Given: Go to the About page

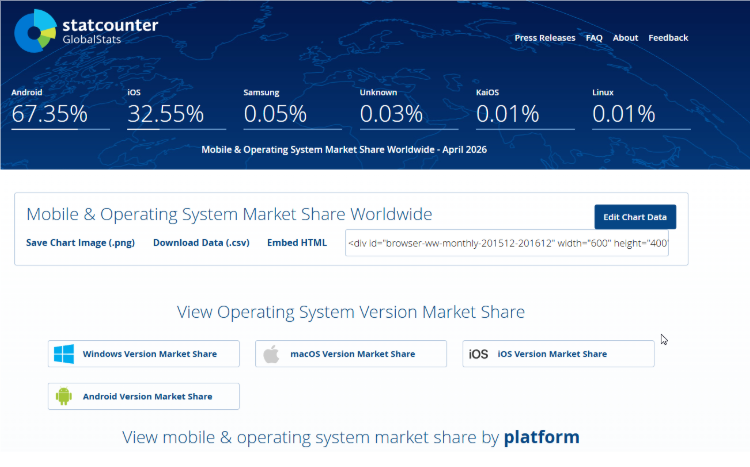Looking at the screenshot, I should [x=625, y=38].
